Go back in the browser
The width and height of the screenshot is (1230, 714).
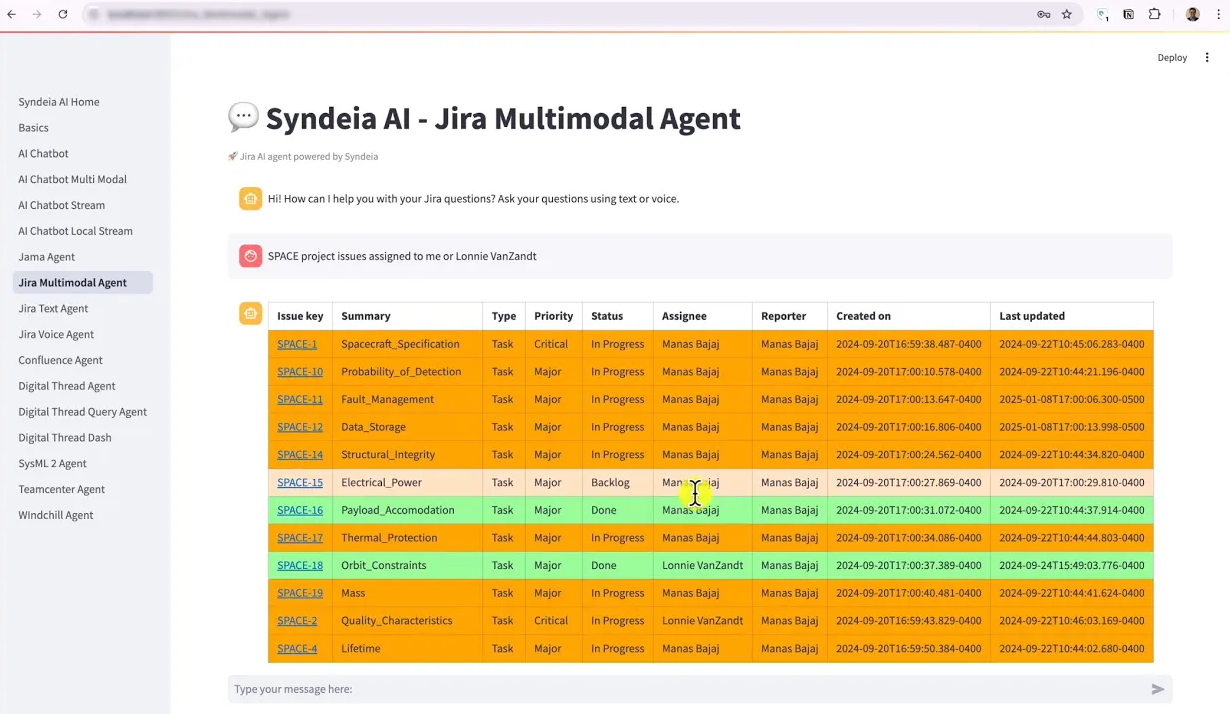tap(12, 15)
